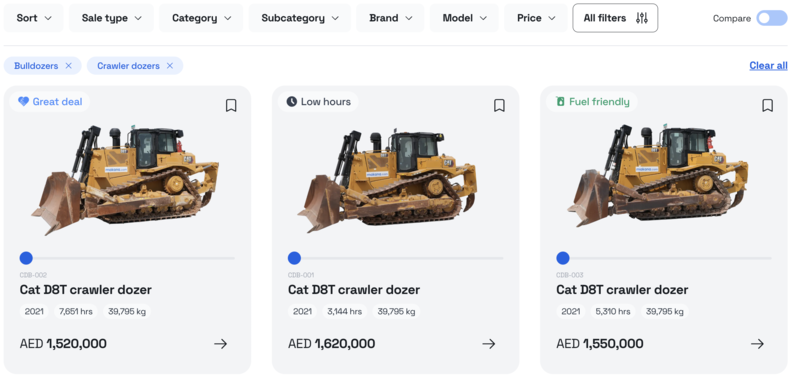Open the Subcategory filter dropdown
Screen dimensions: 792x377
pyautogui.click(x=300, y=18)
